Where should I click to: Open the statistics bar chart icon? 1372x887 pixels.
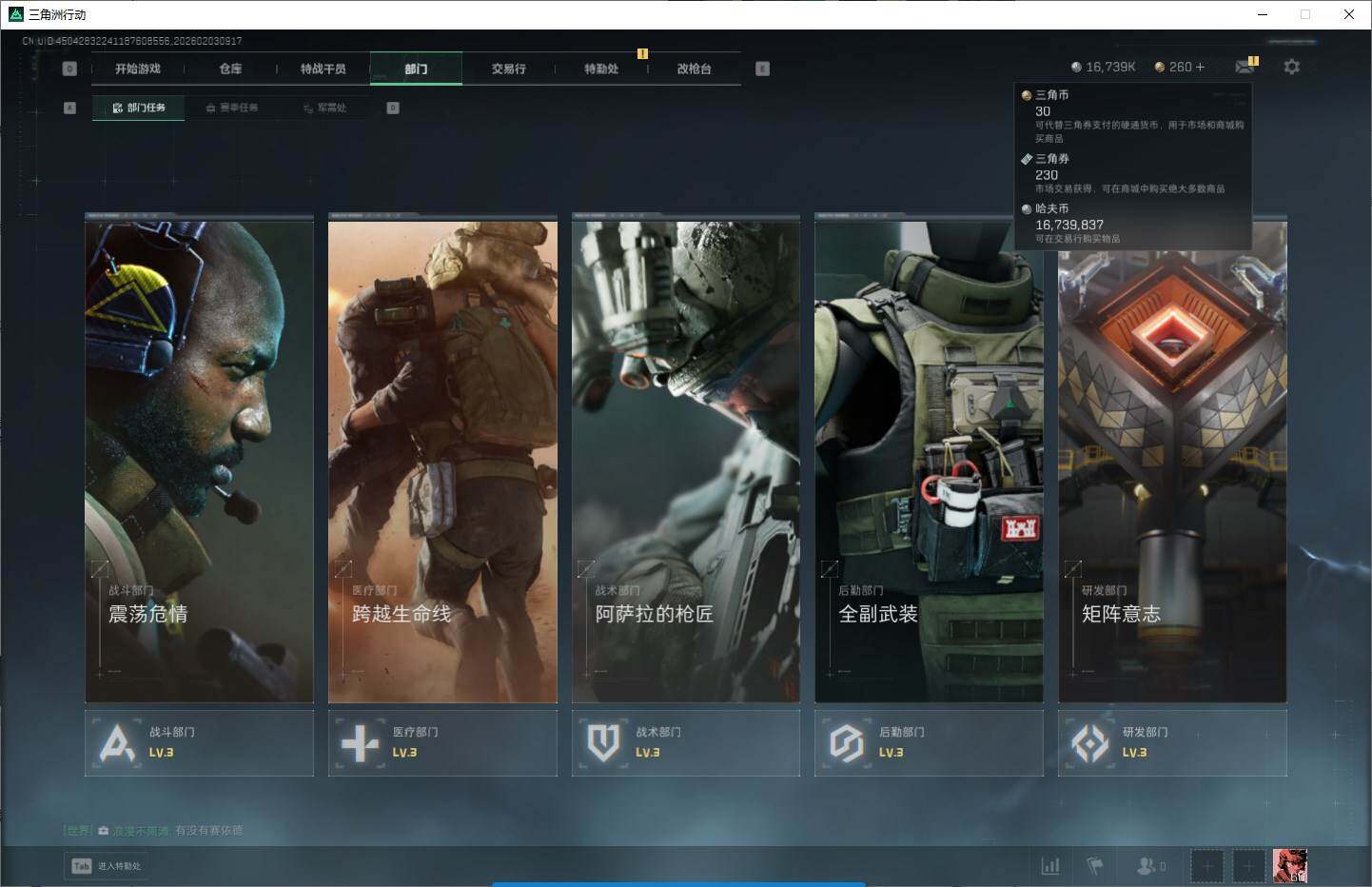[x=1050, y=866]
